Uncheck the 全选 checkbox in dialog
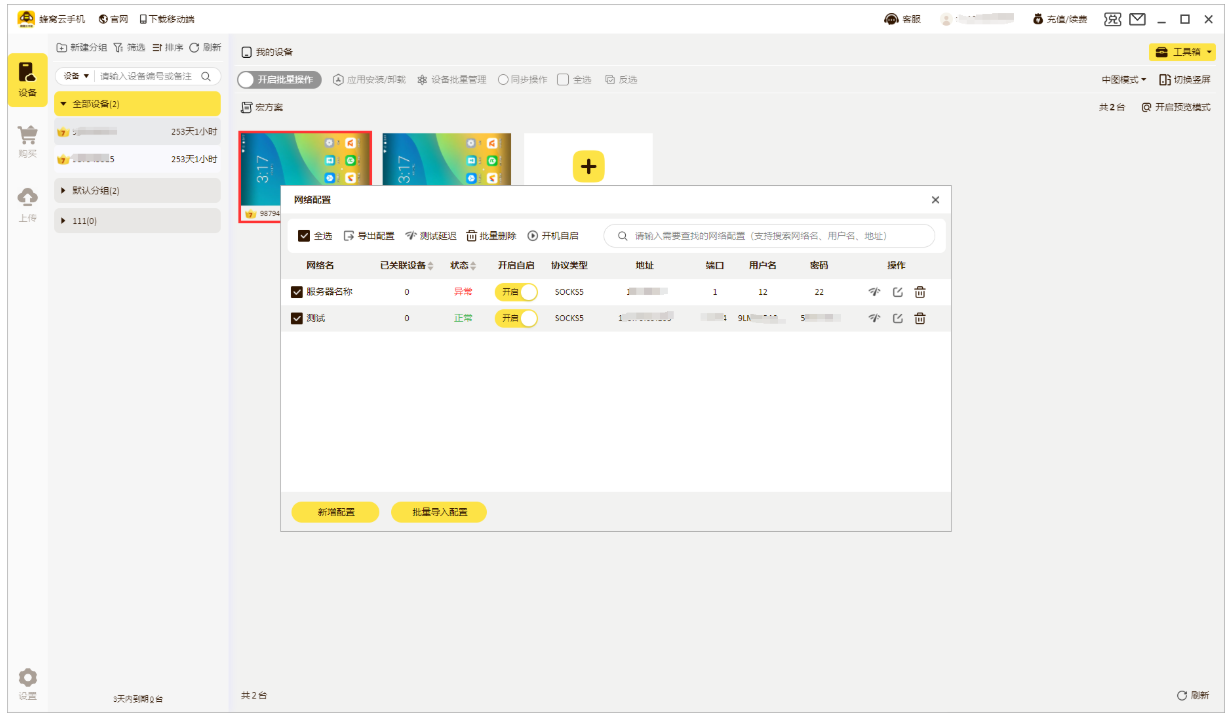Viewport: 1230px width, 719px height. (x=304, y=236)
